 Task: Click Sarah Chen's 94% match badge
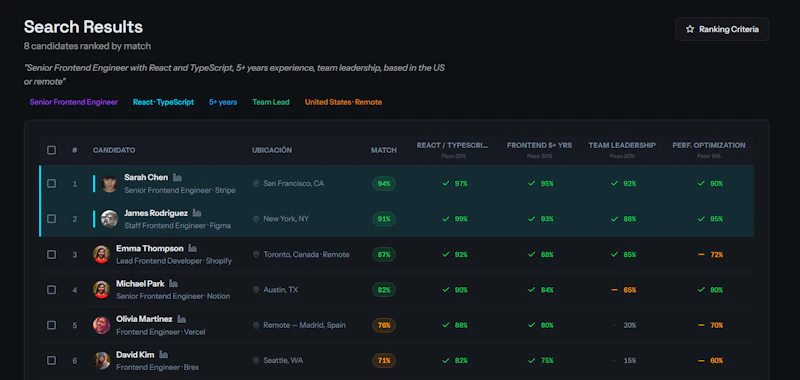coord(384,184)
